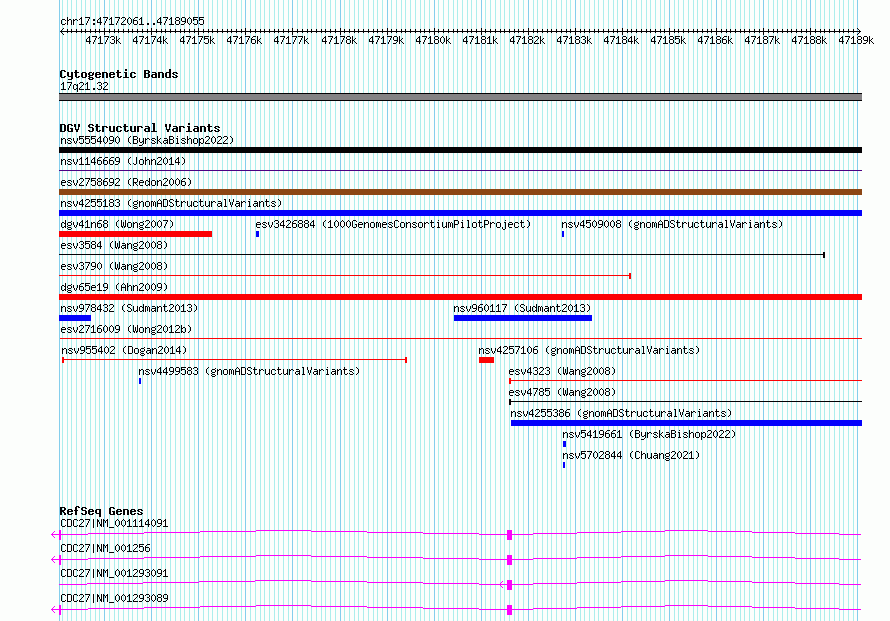890x621 pixels.
Task: Click the thick red dgv65e19 bar
Action: 460,297
